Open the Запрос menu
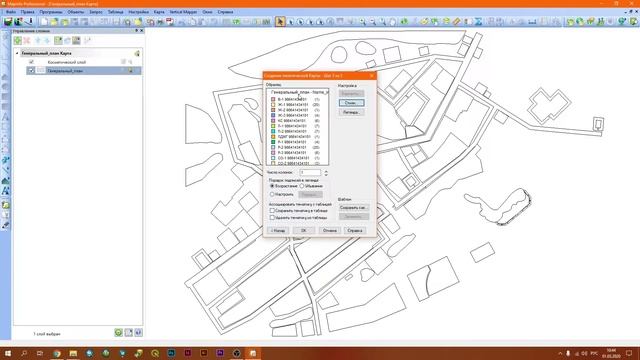Image resolution: width=640 pixels, height=360 pixels. click(x=96, y=12)
